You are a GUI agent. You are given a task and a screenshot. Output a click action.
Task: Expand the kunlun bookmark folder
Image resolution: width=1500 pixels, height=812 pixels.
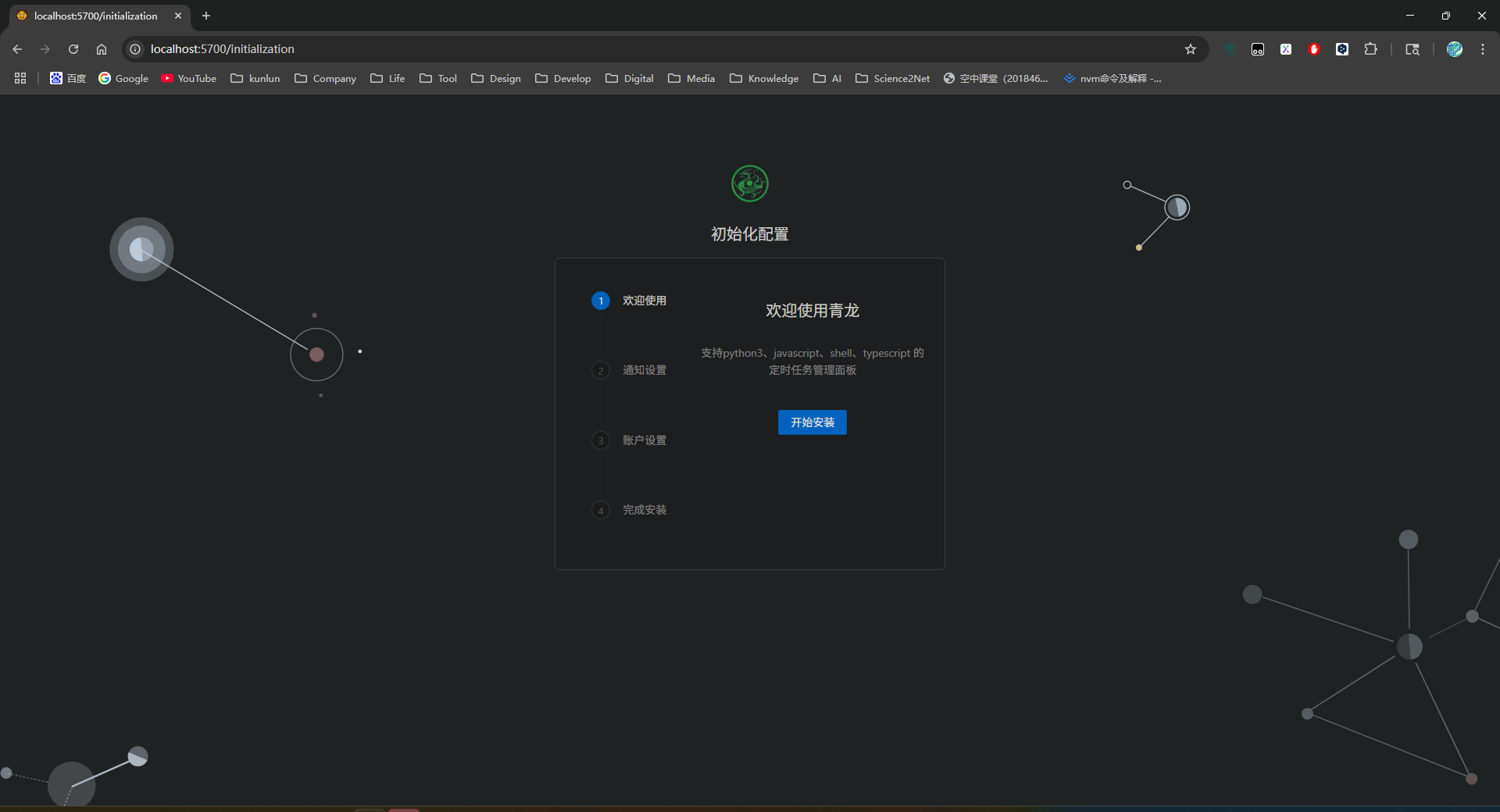click(x=255, y=78)
